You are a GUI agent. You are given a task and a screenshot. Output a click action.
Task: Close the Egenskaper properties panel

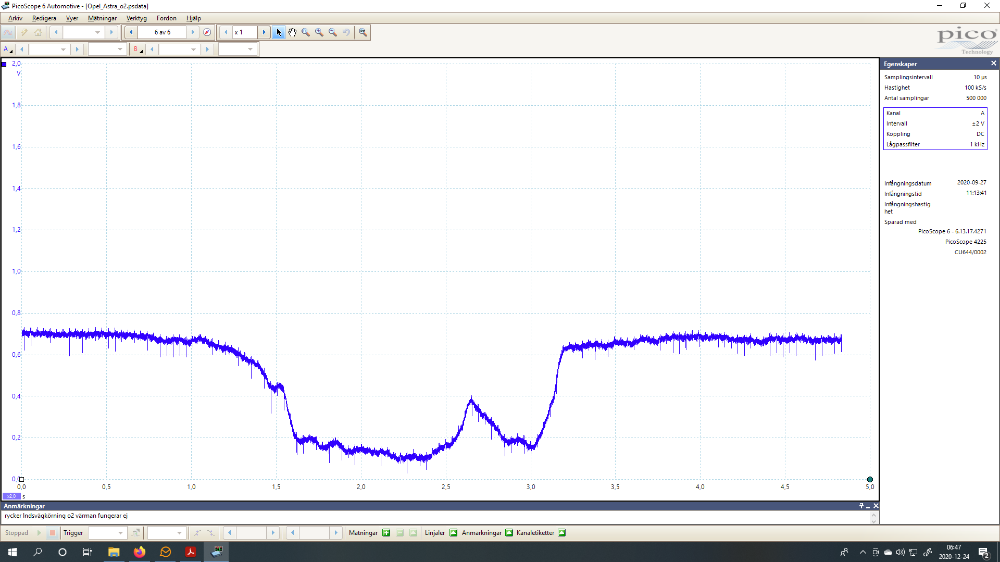click(993, 63)
